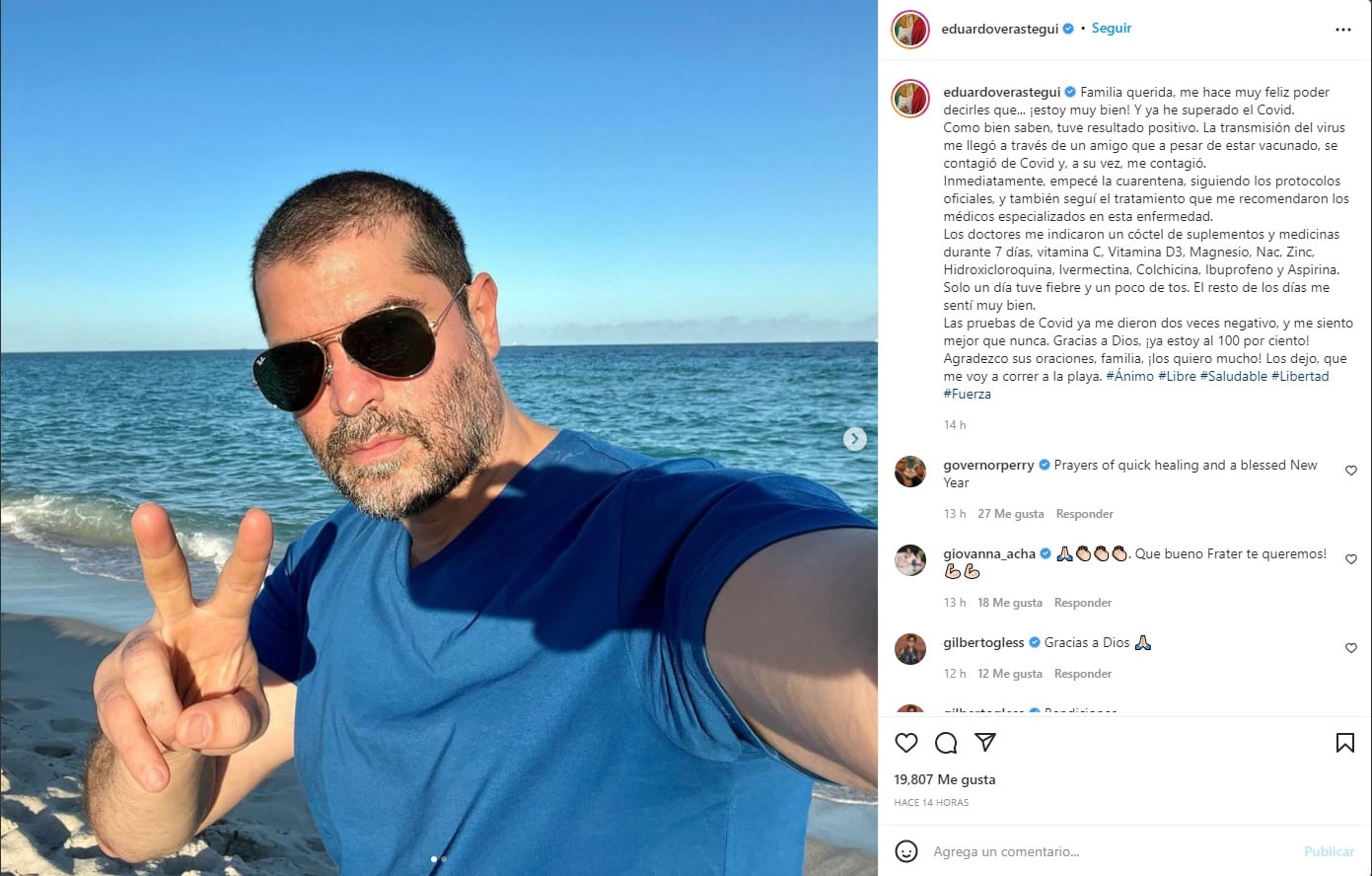Open the three-dot options menu
Image resolution: width=1372 pixels, height=876 pixels.
pos(1343,29)
